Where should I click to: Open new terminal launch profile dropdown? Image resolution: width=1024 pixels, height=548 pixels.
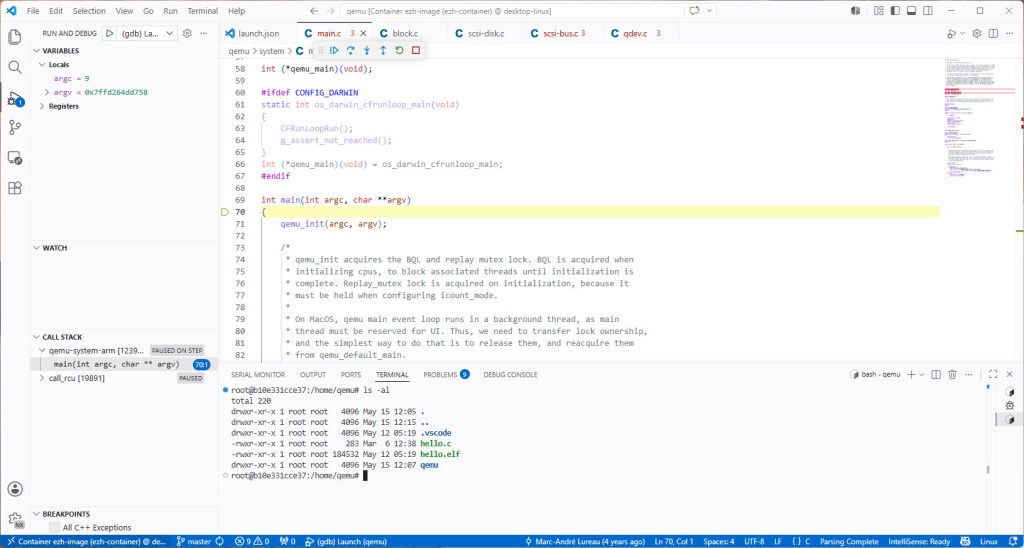[922, 374]
